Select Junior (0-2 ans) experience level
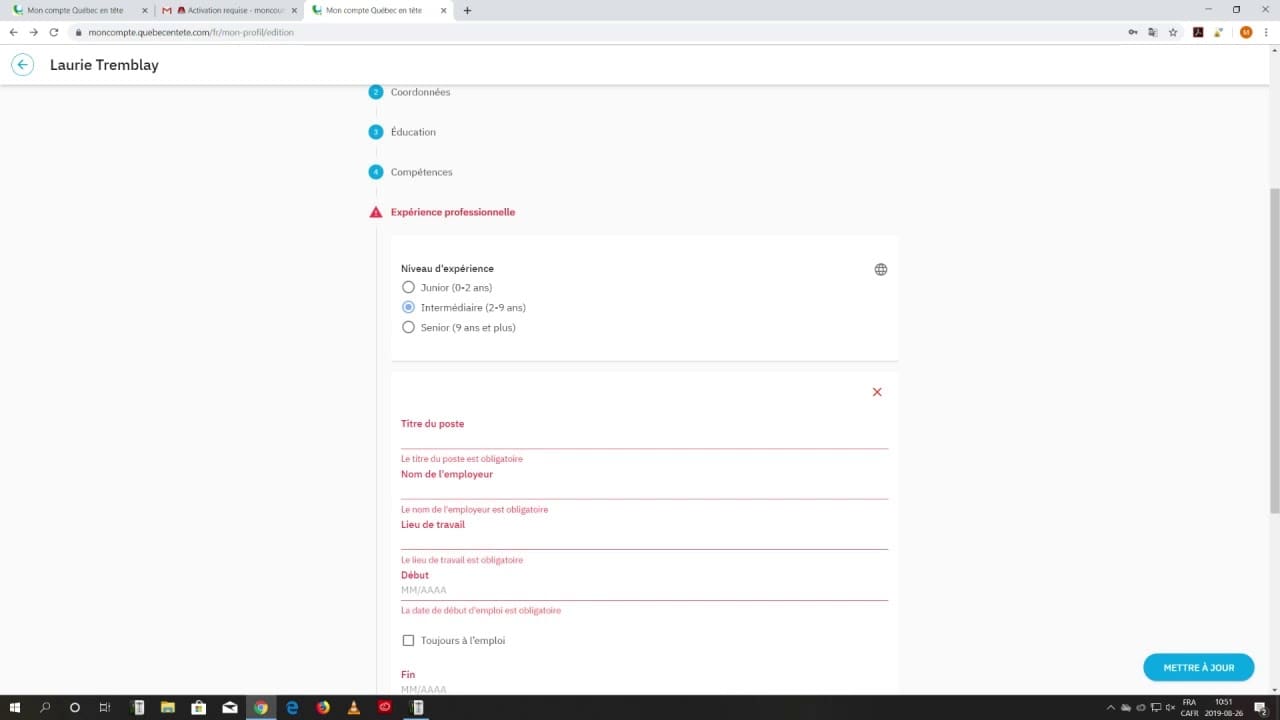1280x720 pixels. 408,287
